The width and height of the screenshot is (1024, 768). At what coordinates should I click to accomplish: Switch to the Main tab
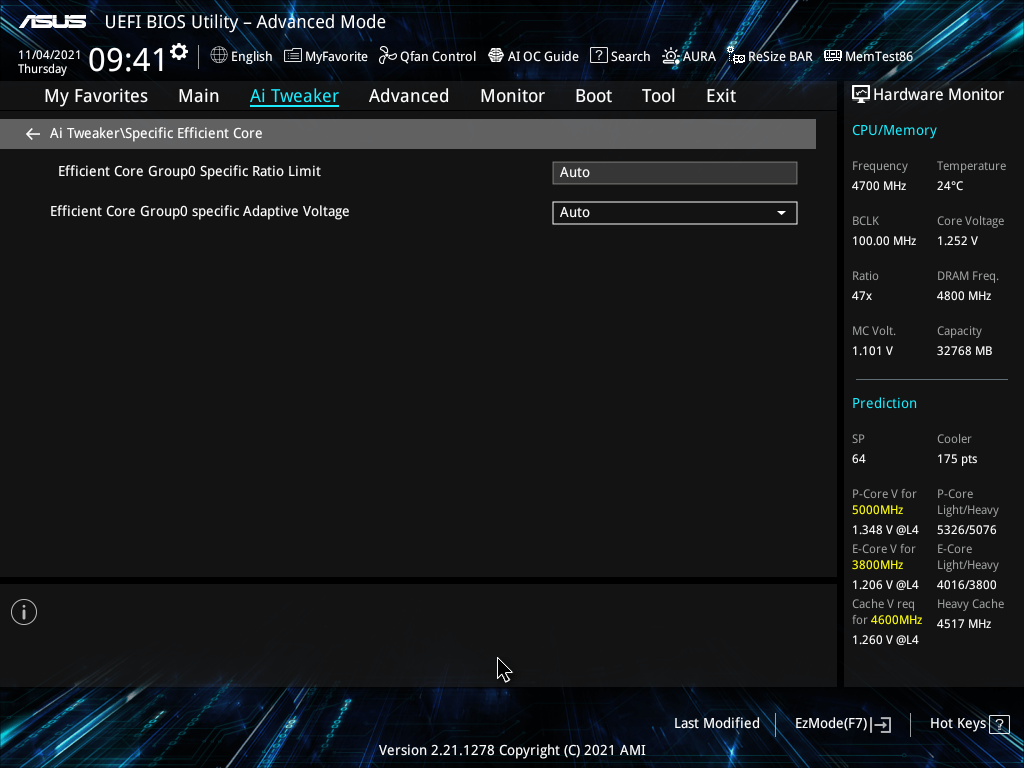[x=199, y=96]
